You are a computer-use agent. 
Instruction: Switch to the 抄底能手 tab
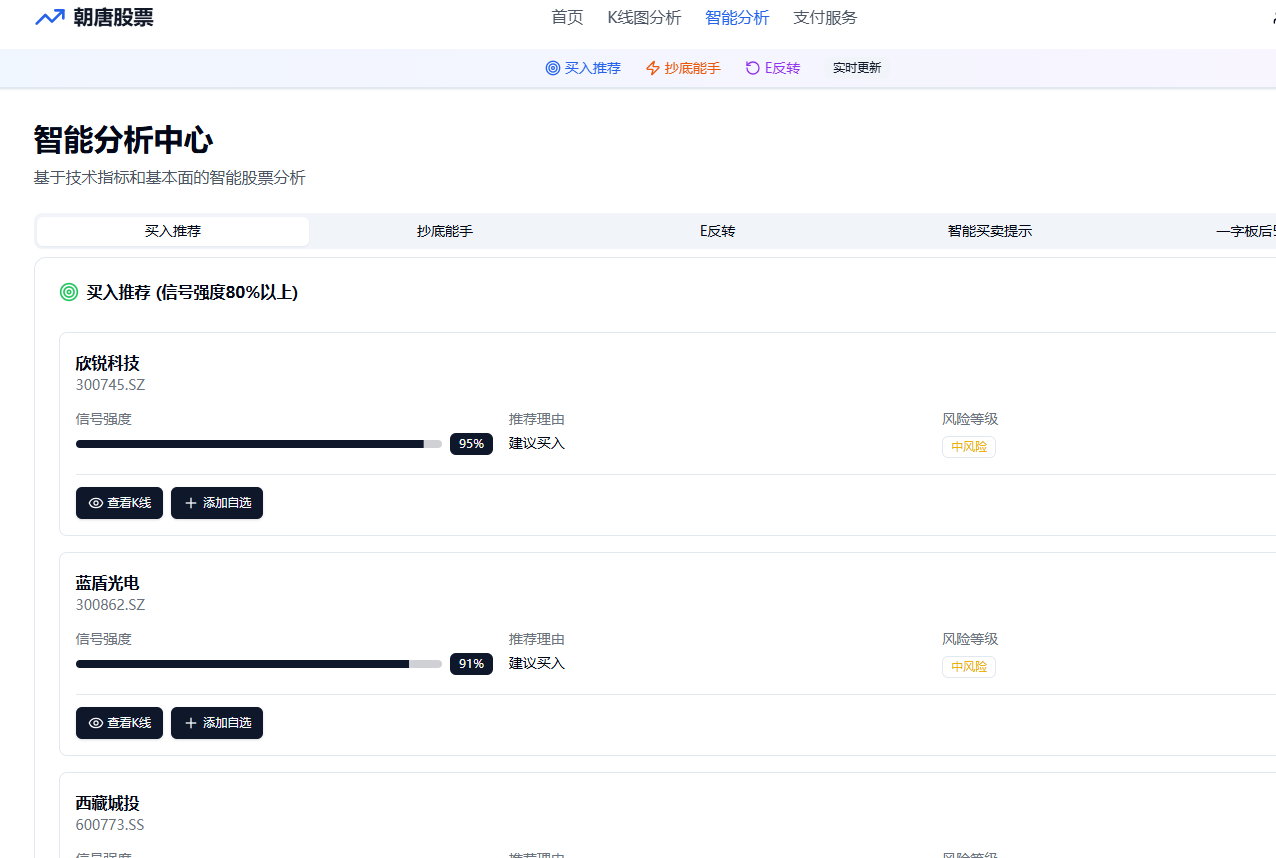click(445, 231)
